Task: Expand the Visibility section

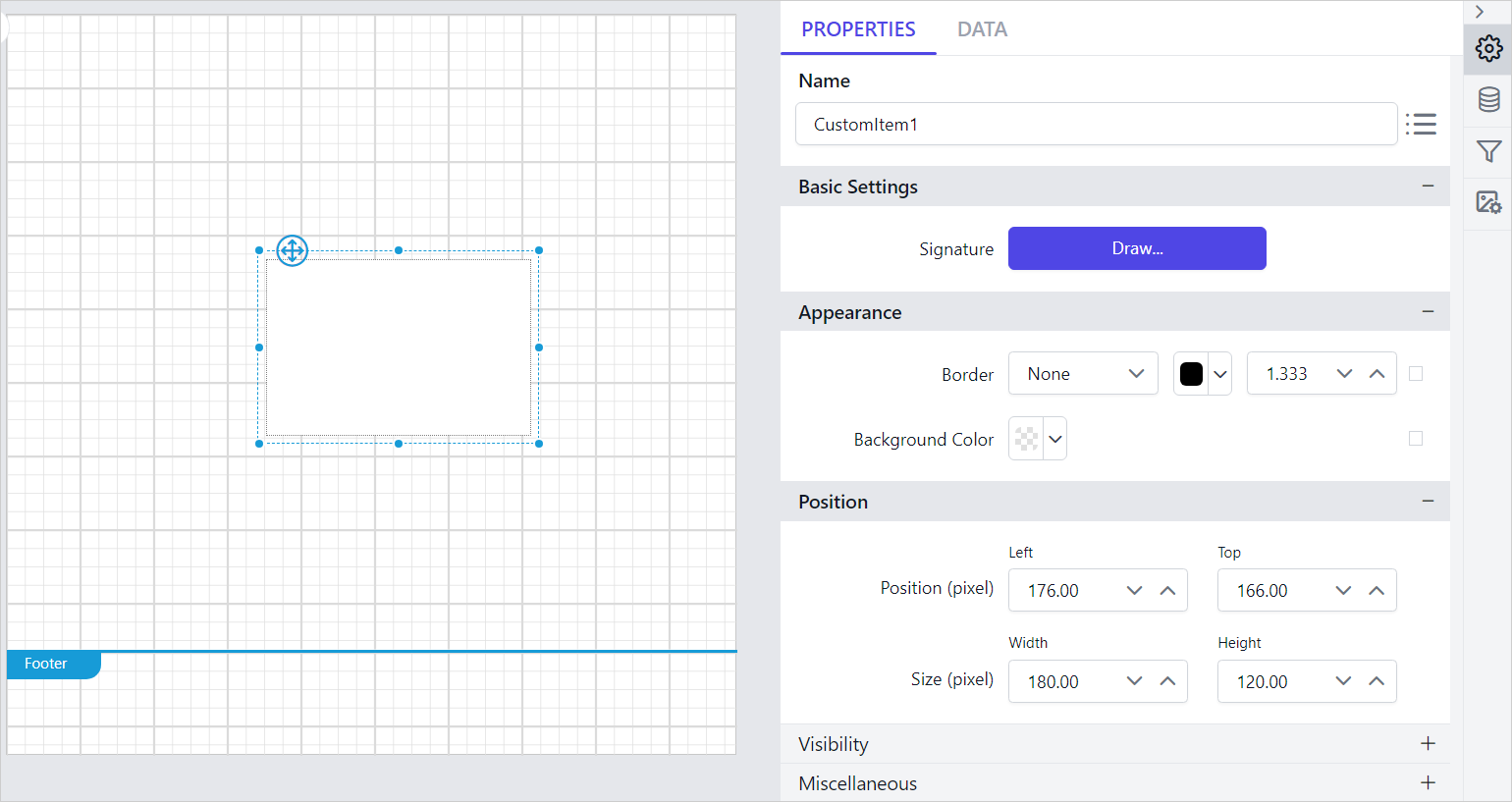Action: (1428, 743)
